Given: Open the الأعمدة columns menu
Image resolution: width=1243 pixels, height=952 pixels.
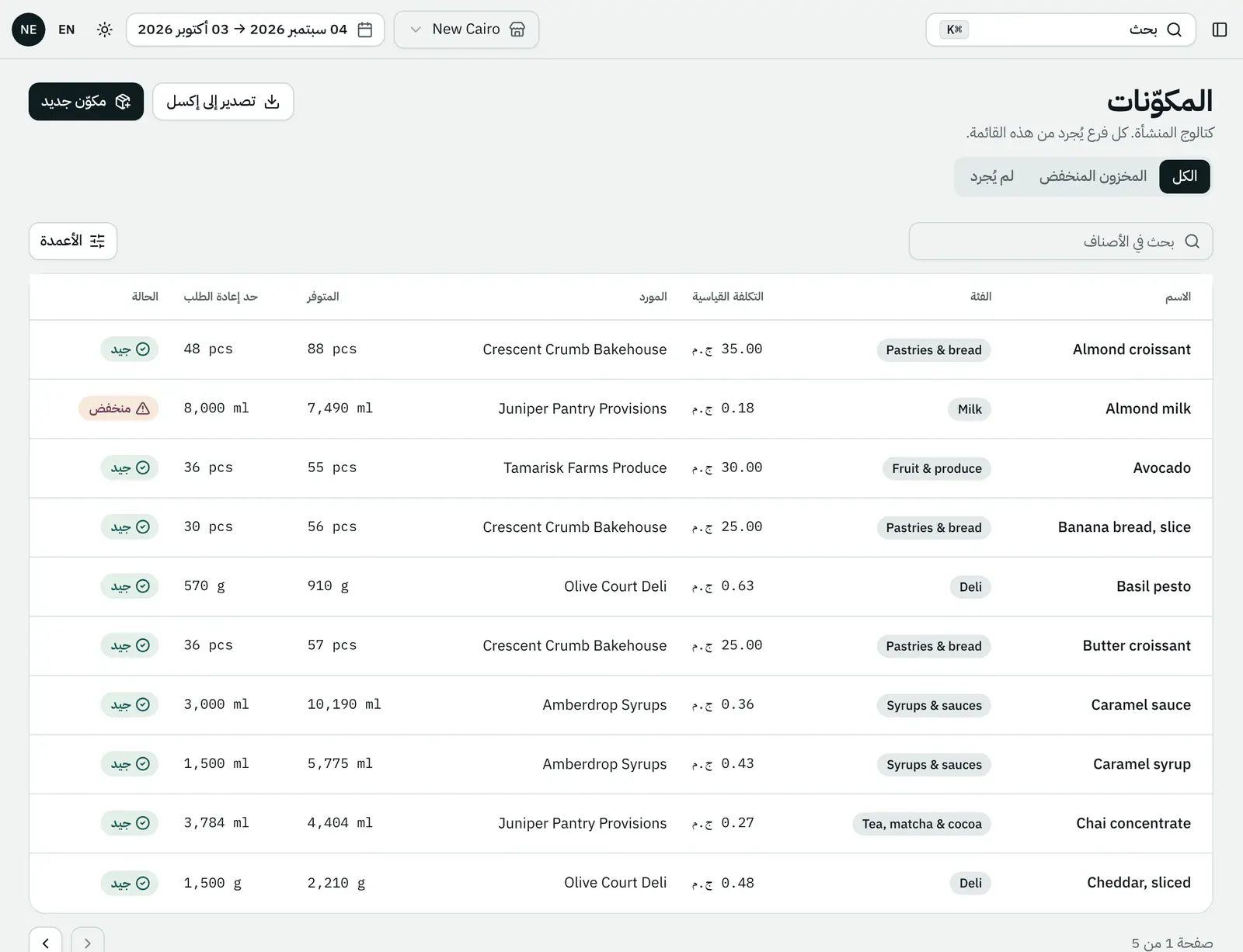Looking at the screenshot, I should point(73,241).
